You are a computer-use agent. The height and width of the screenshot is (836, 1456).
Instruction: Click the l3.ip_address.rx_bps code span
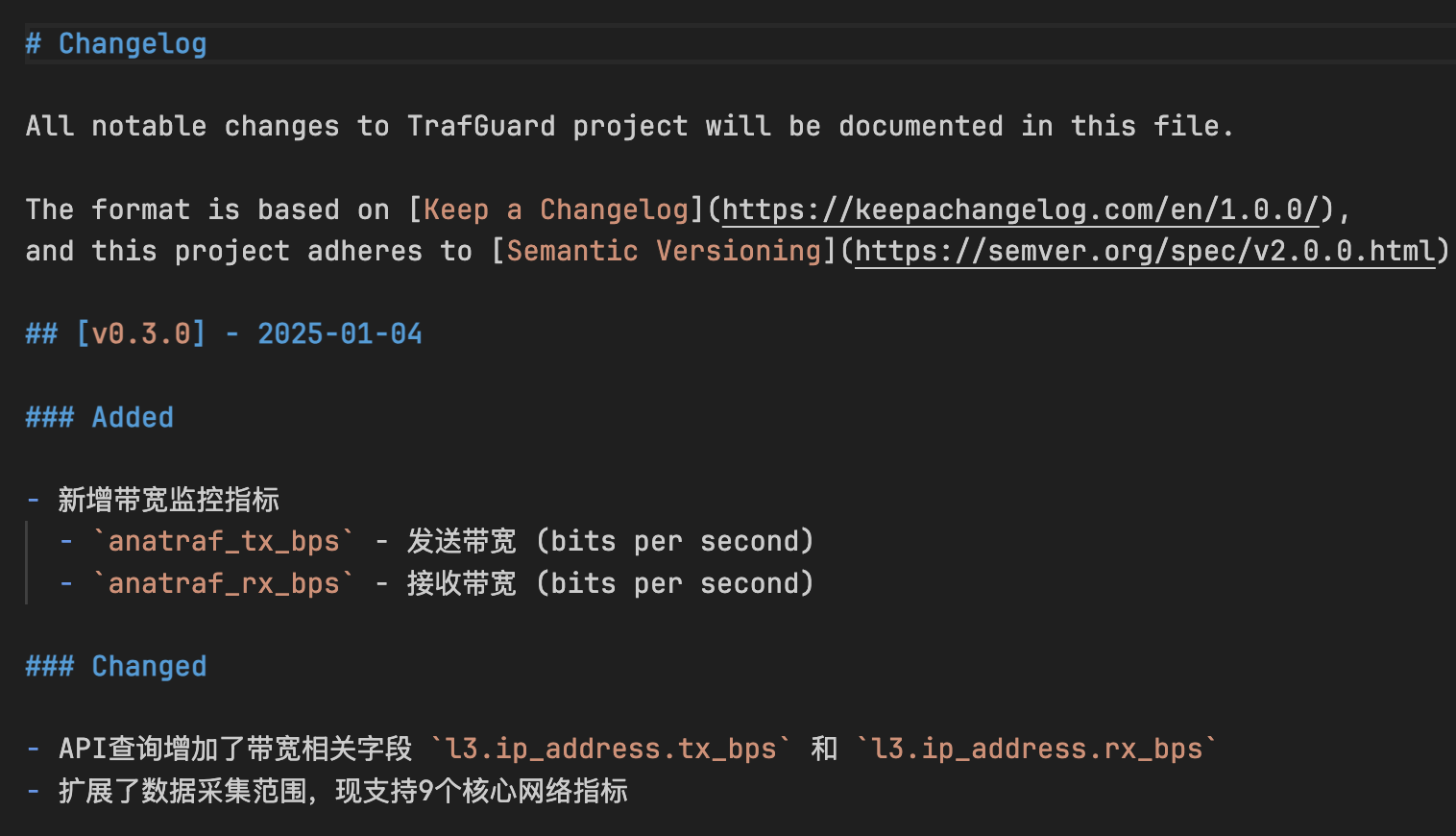[1036, 749]
